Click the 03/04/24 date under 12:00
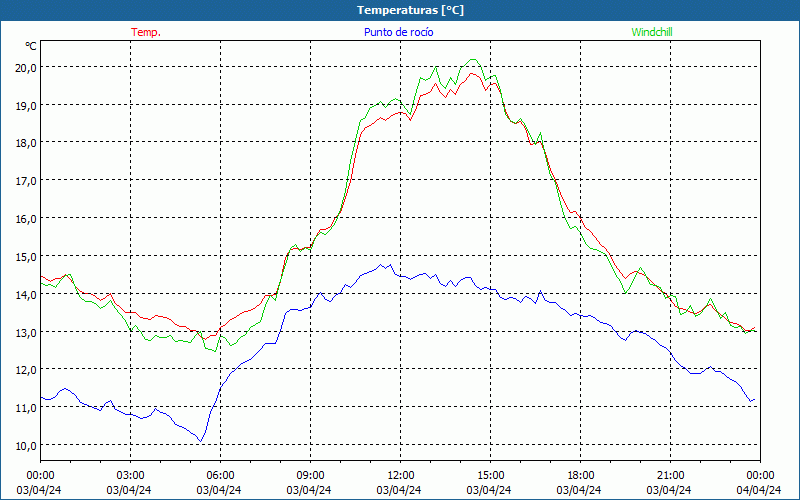Image resolution: width=800 pixels, height=500 pixels. click(x=399, y=490)
